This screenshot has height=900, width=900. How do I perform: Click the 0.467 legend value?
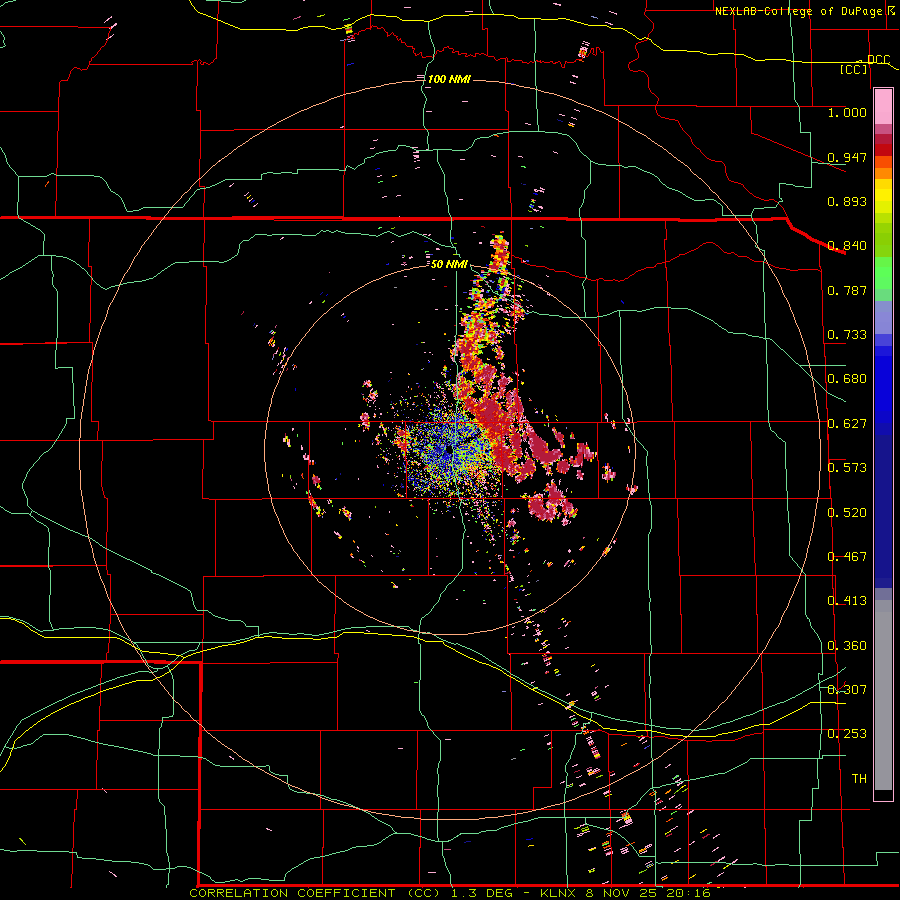tap(847, 557)
